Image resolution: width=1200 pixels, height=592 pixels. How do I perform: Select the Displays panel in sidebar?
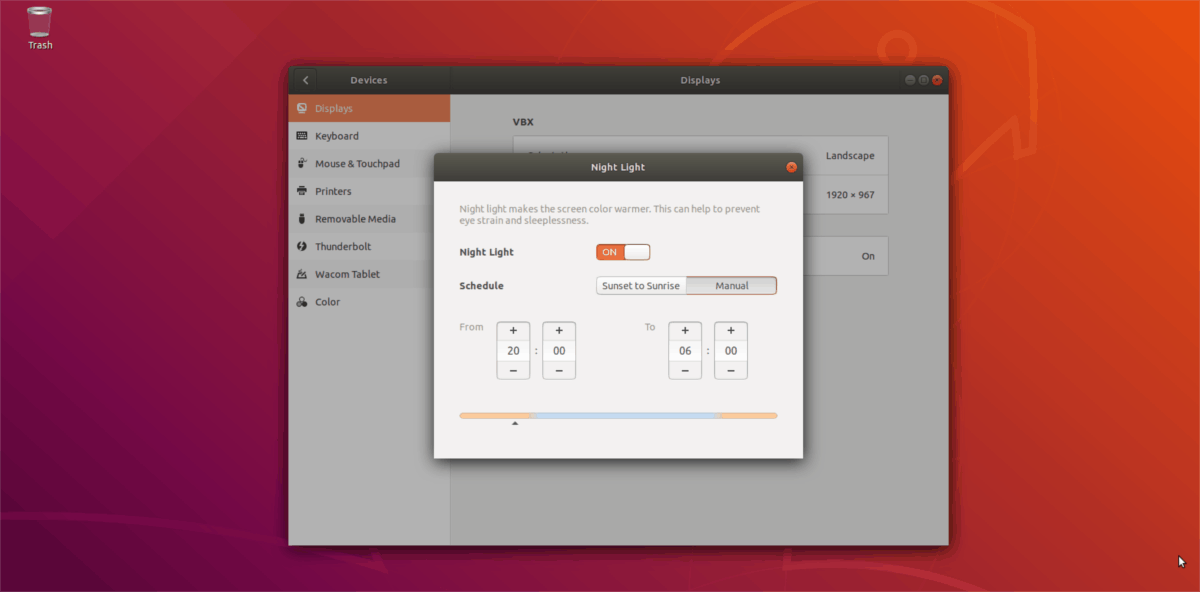point(369,108)
